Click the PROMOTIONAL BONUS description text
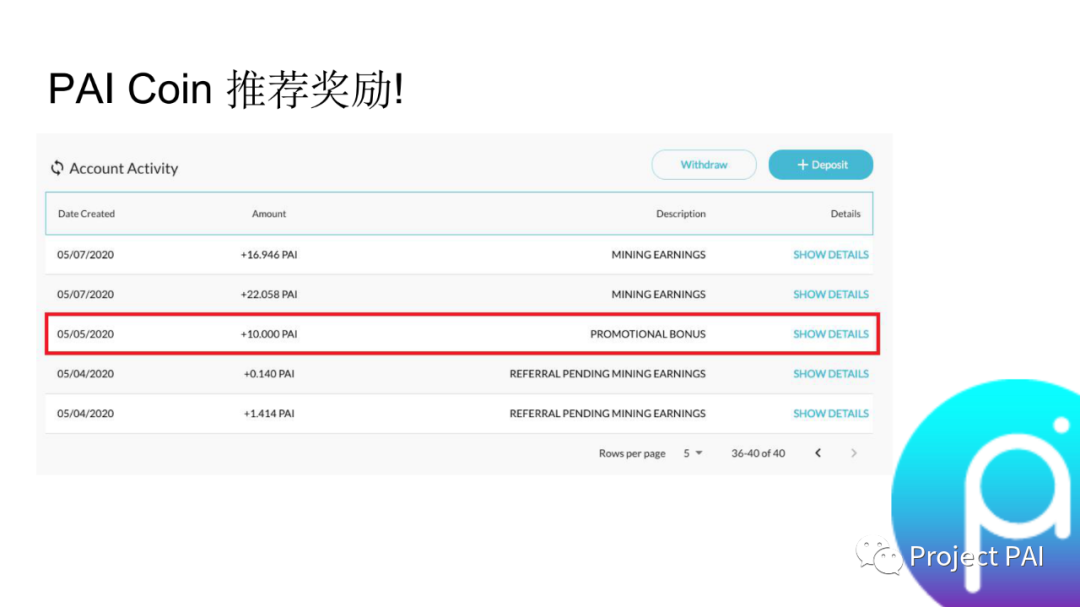Screen dimensions: 1080x607 [x=647, y=334]
